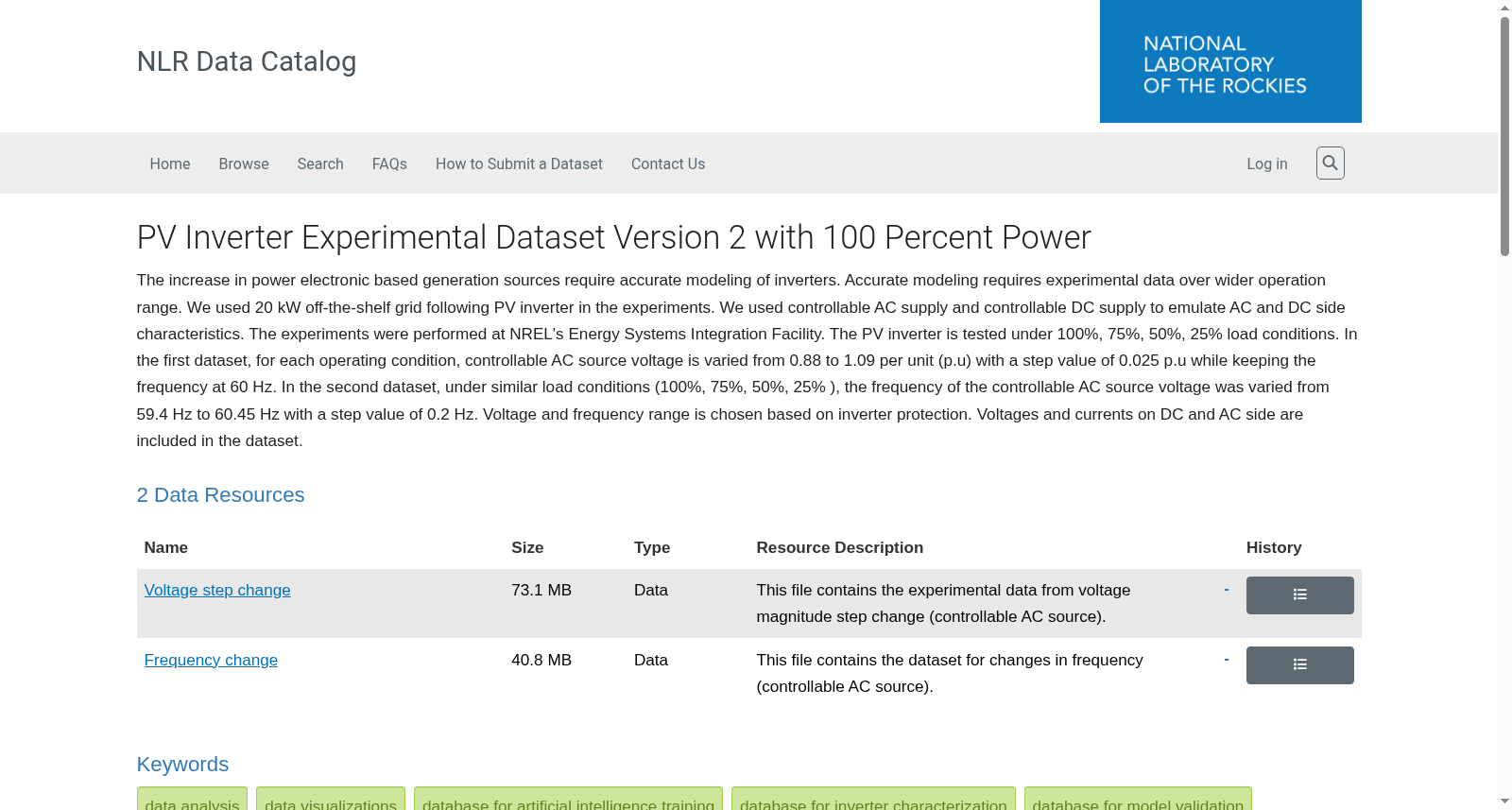
Task: Click the Voltage step change resource description text
Action: [943, 603]
